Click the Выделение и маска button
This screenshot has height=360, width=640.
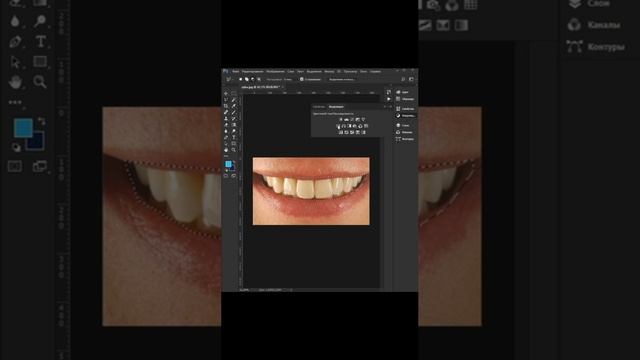point(342,80)
